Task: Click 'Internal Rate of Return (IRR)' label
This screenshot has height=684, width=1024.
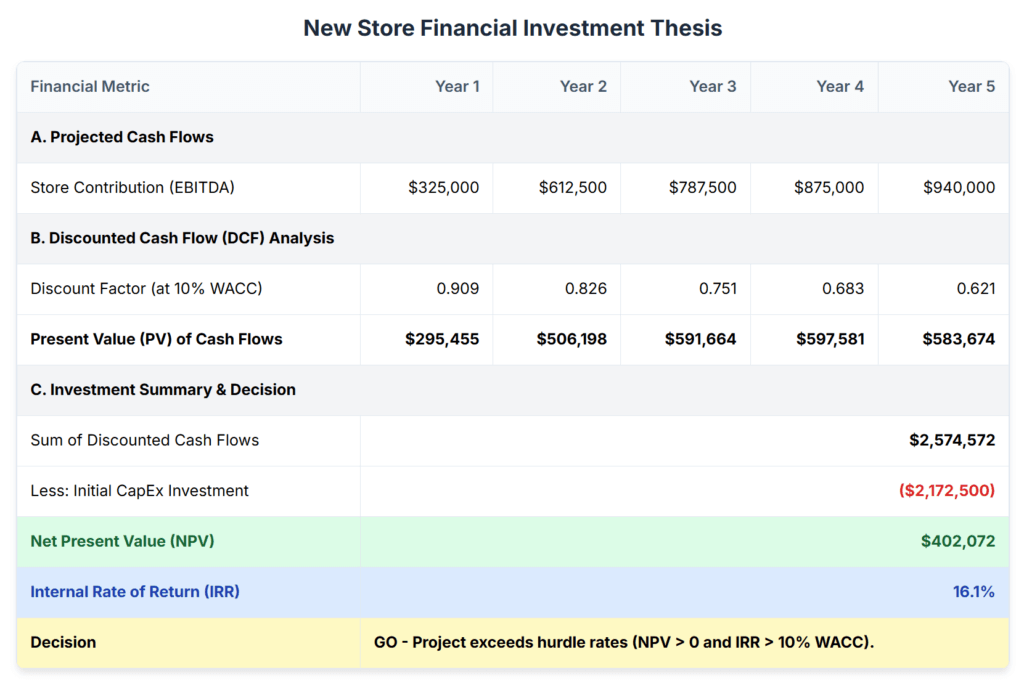Action: pos(135,592)
